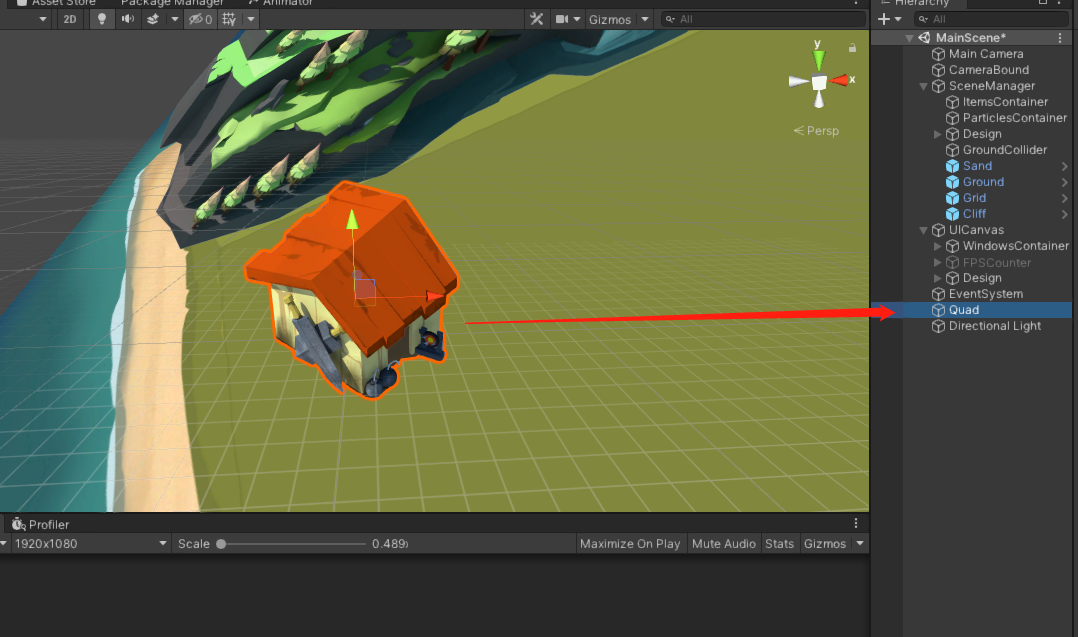Select FPSCounter object
The image size is (1078, 637).
[997, 262]
